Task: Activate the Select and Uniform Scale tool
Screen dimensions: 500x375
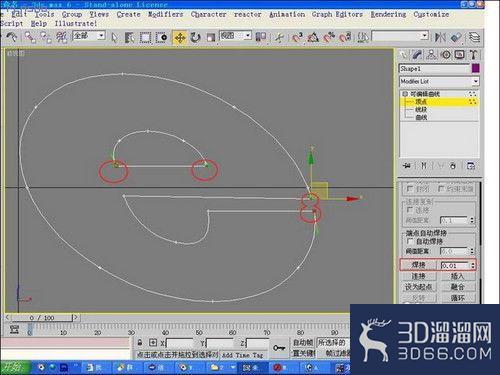Action: tap(211, 37)
